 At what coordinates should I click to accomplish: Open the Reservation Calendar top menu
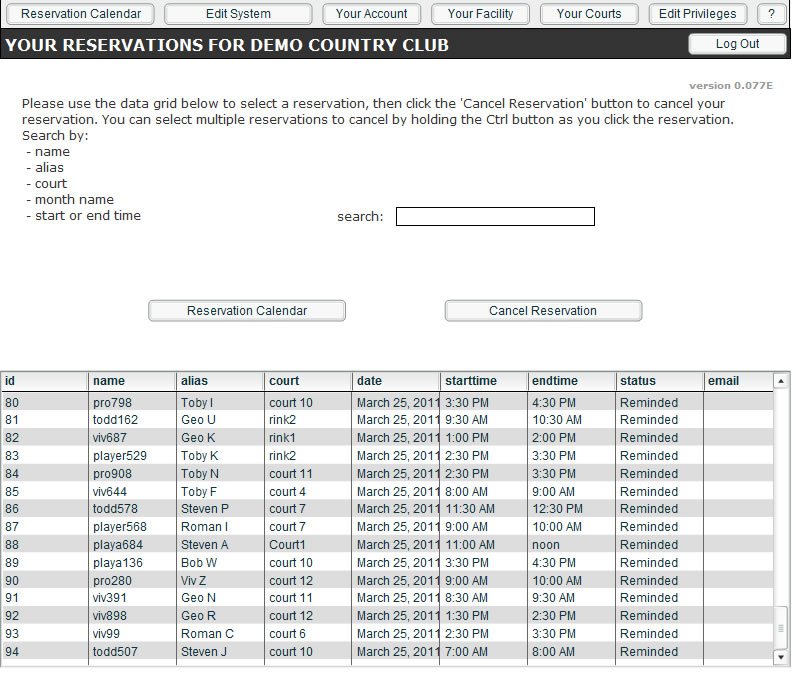pyautogui.click(x=81, y=14)
